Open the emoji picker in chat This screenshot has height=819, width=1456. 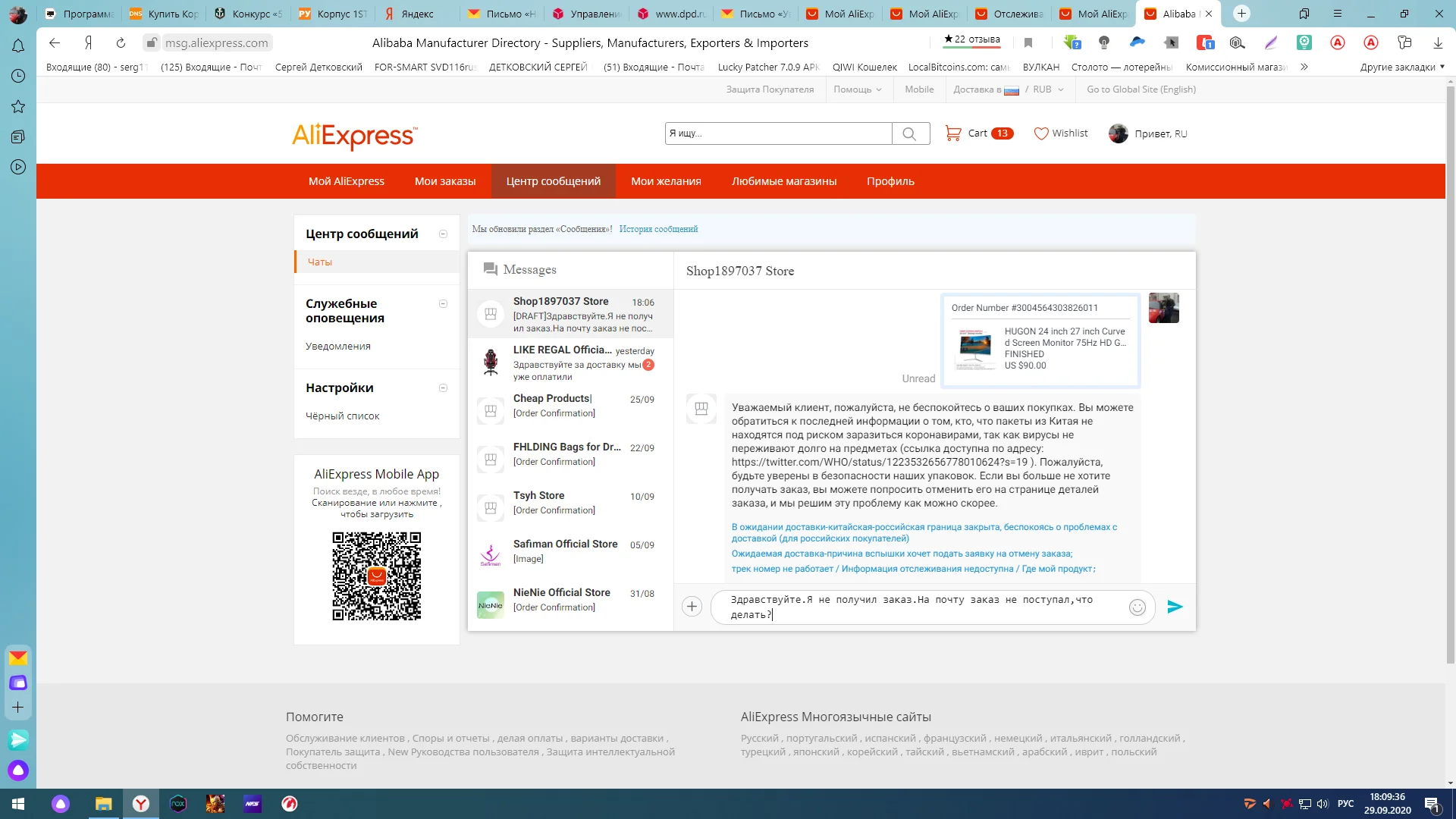pyautogui.click(x=1137, y=607)
